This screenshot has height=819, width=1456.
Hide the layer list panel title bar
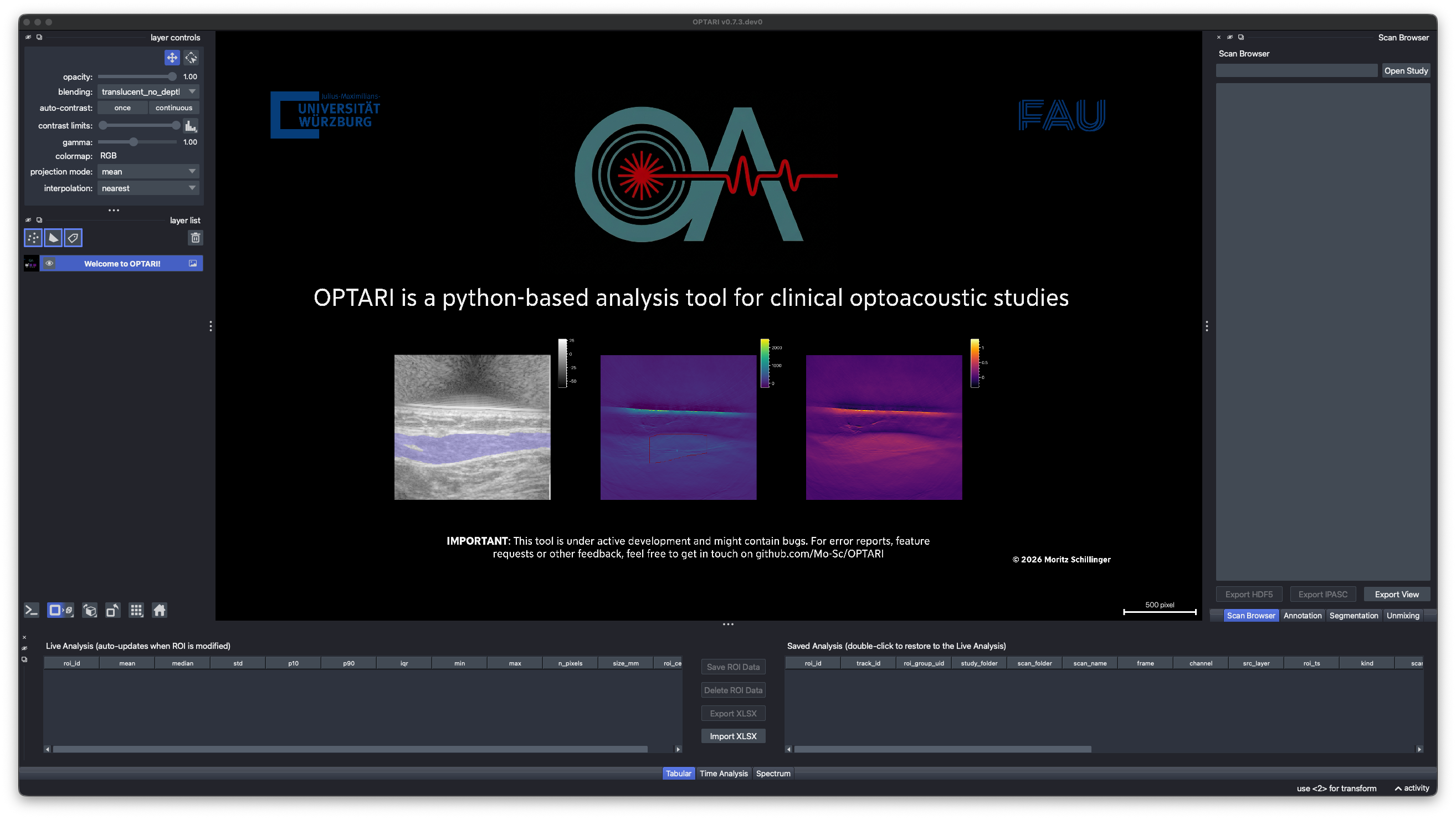pyautogui.click(x=28, y=220)
